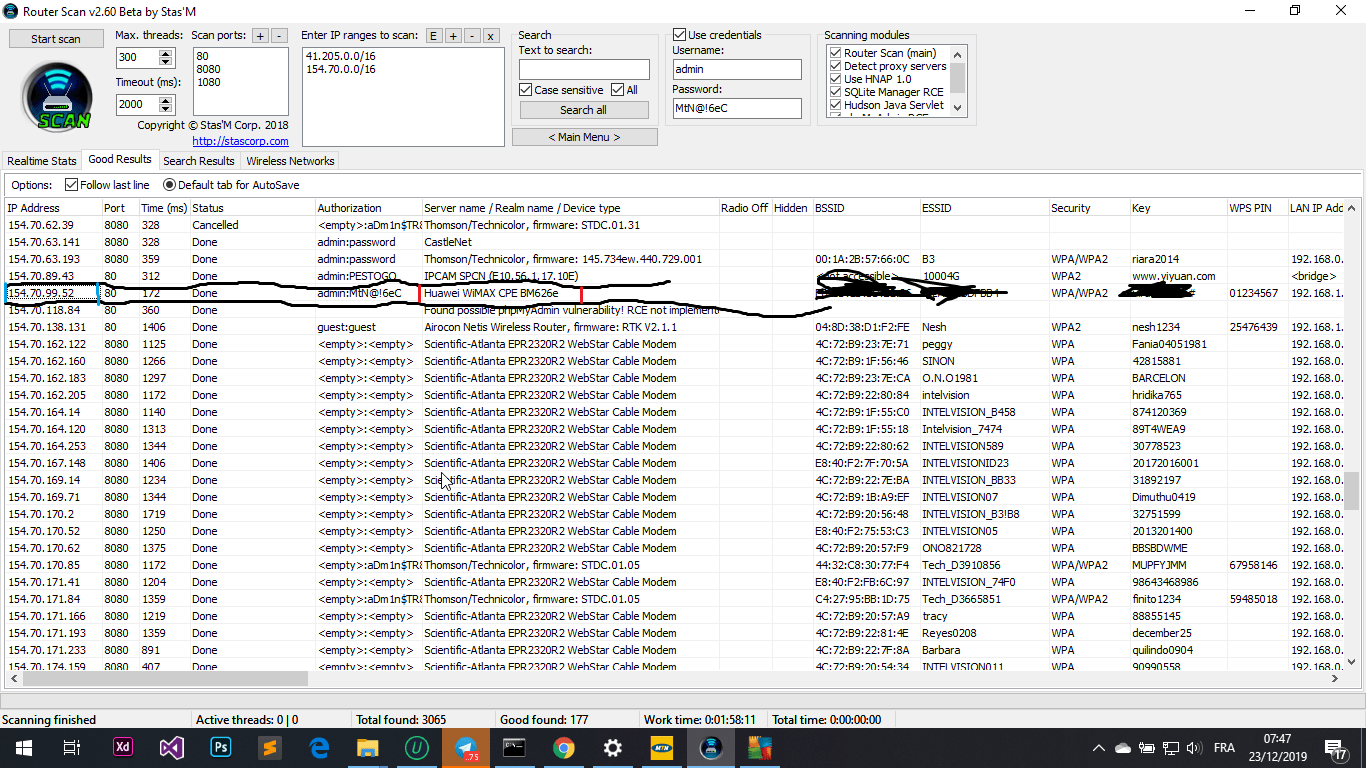Screen dimensions: 1366x768
Task: Click the Search all button
Action: pyautogui.click(x=583, y=110)
